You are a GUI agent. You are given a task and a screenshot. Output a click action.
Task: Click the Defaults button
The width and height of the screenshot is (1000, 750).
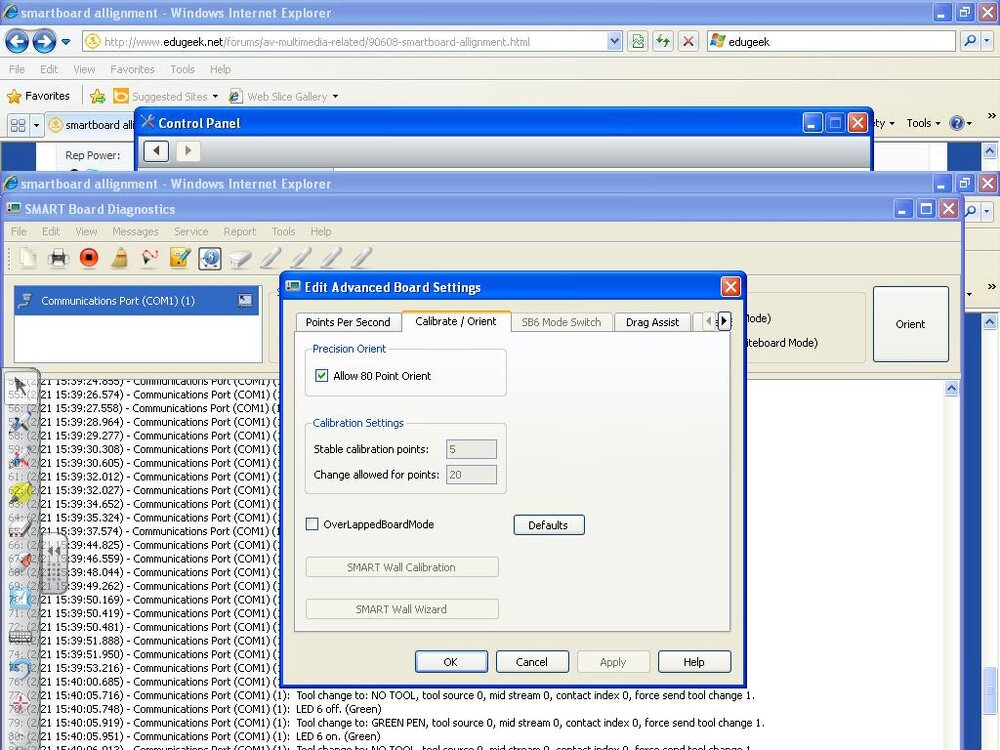click(548, 525)
